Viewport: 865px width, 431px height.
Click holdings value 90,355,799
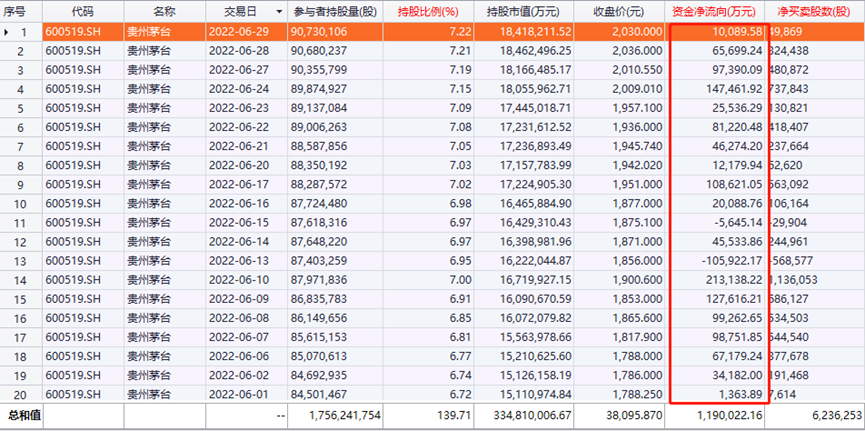(319, 70)
